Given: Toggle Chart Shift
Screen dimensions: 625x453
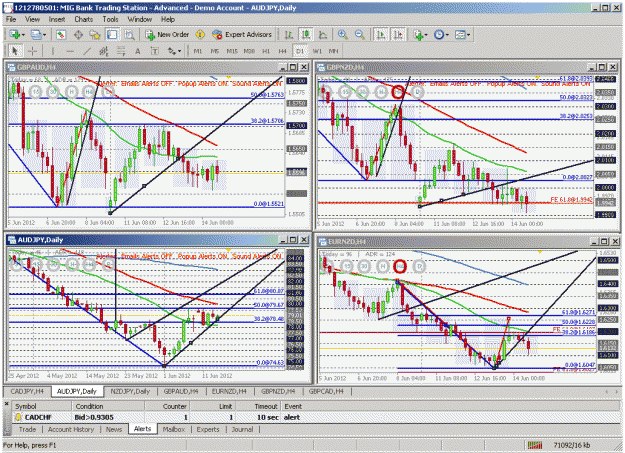Looking at the screenshot, I should [398, 35].
